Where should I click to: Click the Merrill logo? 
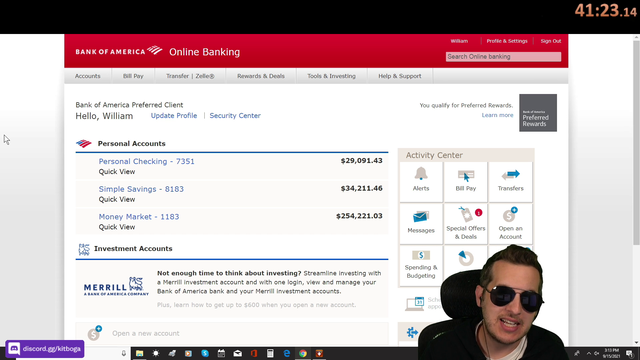point(116,286)
